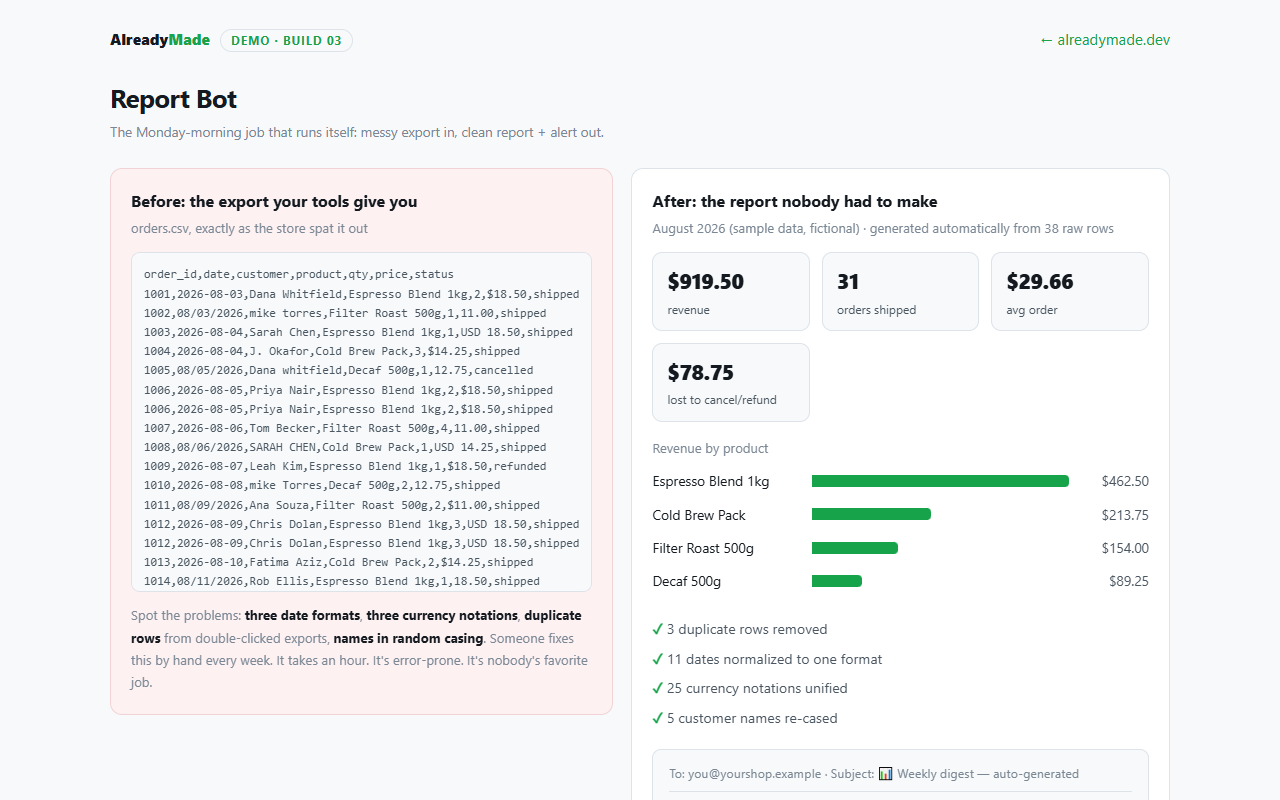The image size is (1280, 800).
Task: Click the Monday-morning job tagline
Action: coord(357,132)
